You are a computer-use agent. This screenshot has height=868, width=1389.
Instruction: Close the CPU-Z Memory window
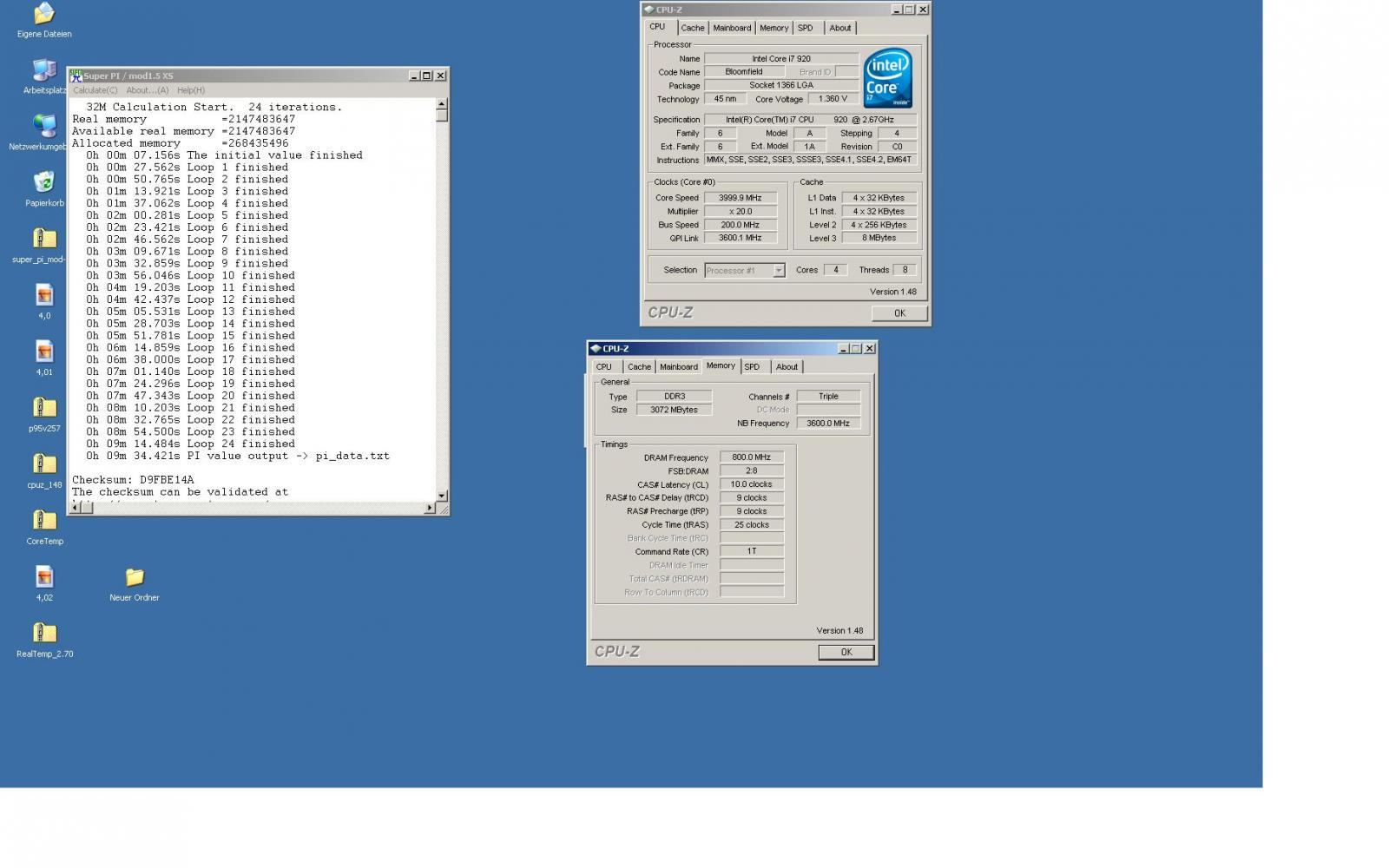pyautogui.click(x=870, y=348)
